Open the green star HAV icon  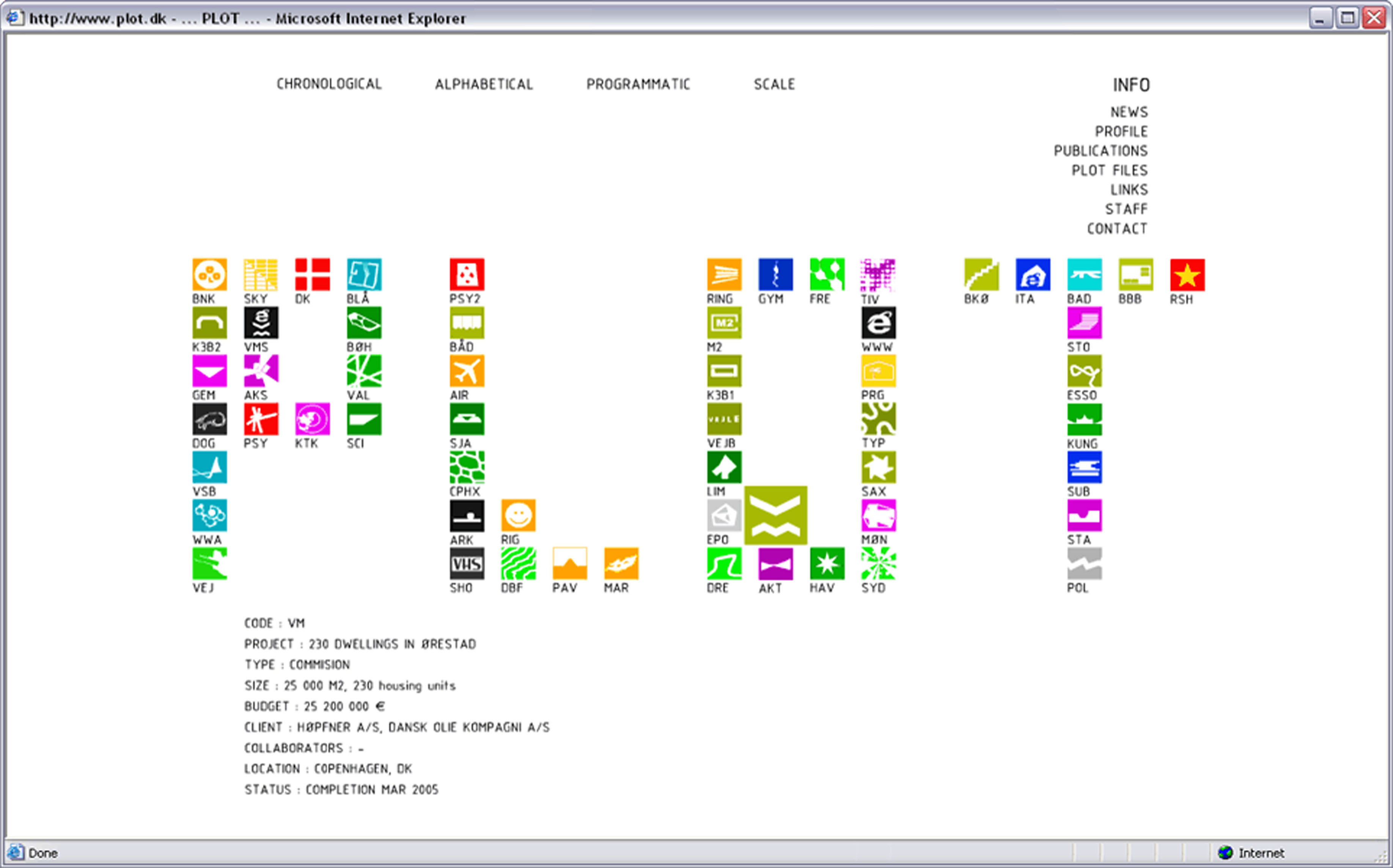point(827,564)
